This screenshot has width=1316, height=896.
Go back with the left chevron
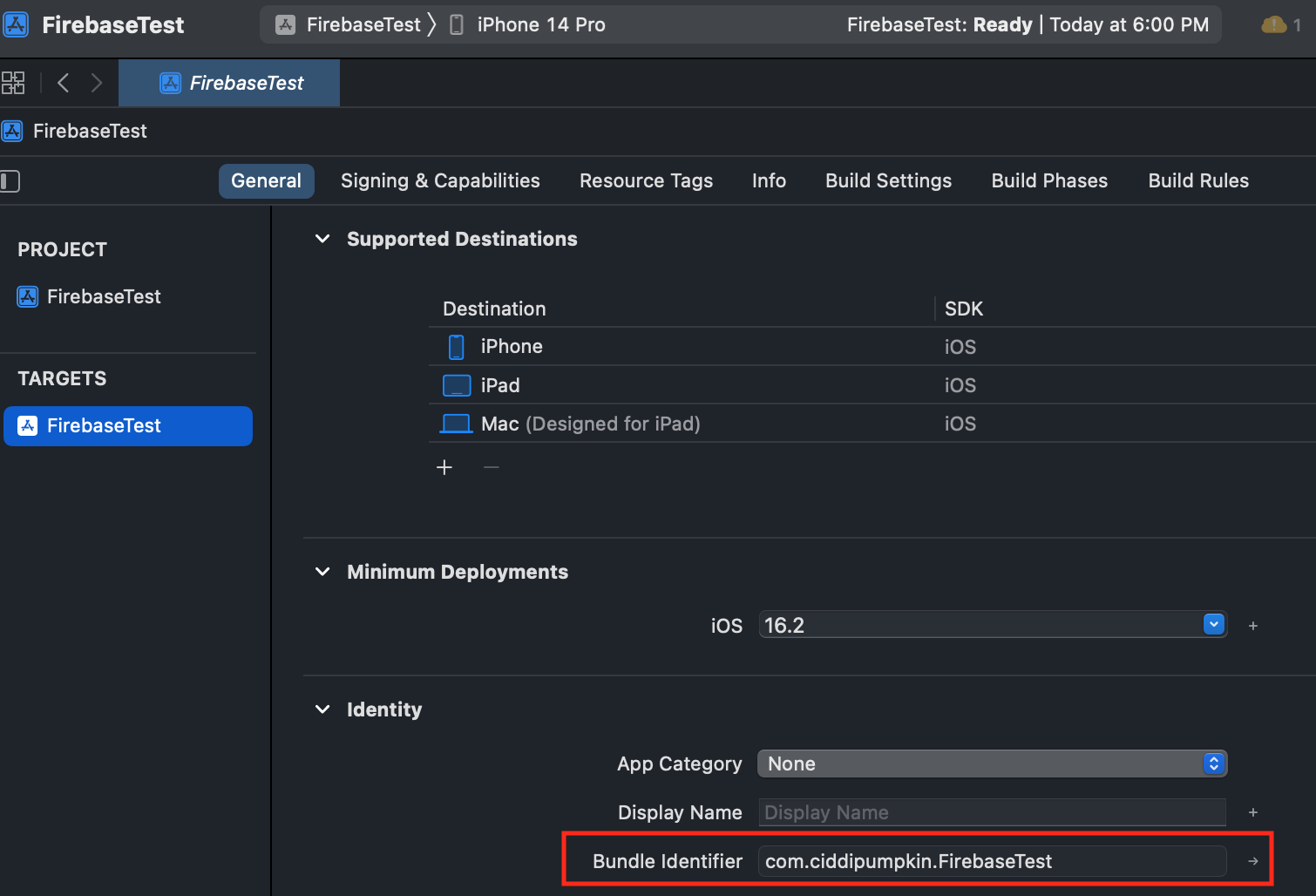click(x=63, y=83)
